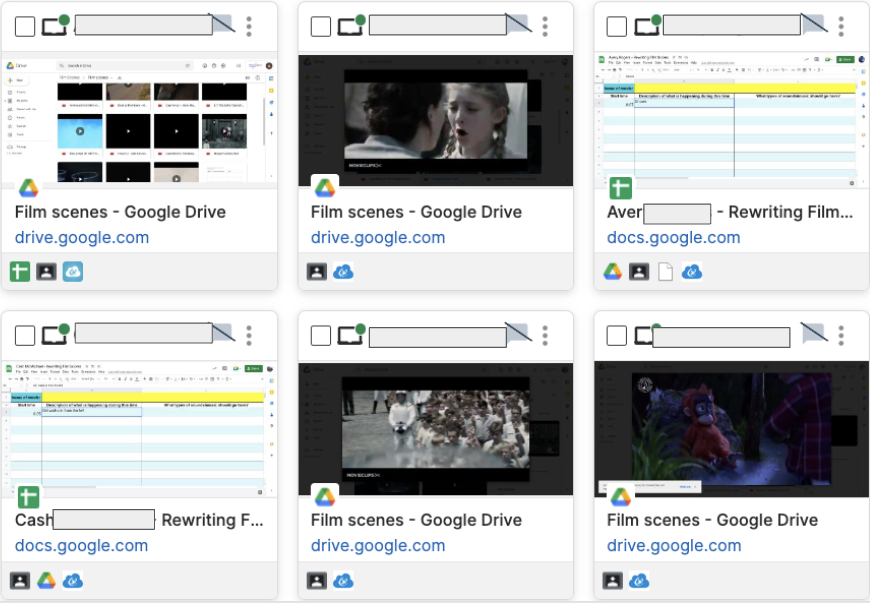
Task: Click Sheets favicon on Aver card thumbnail
Action: pos(621,188)
